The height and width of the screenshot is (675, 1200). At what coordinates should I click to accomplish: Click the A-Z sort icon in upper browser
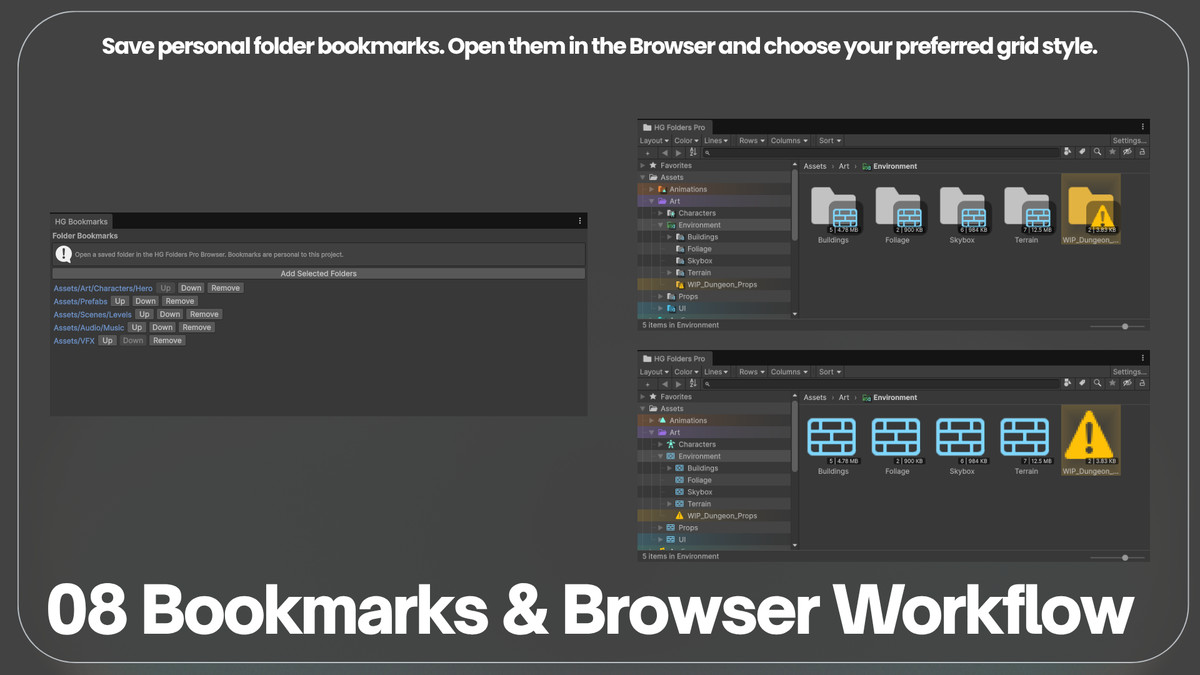693,153
